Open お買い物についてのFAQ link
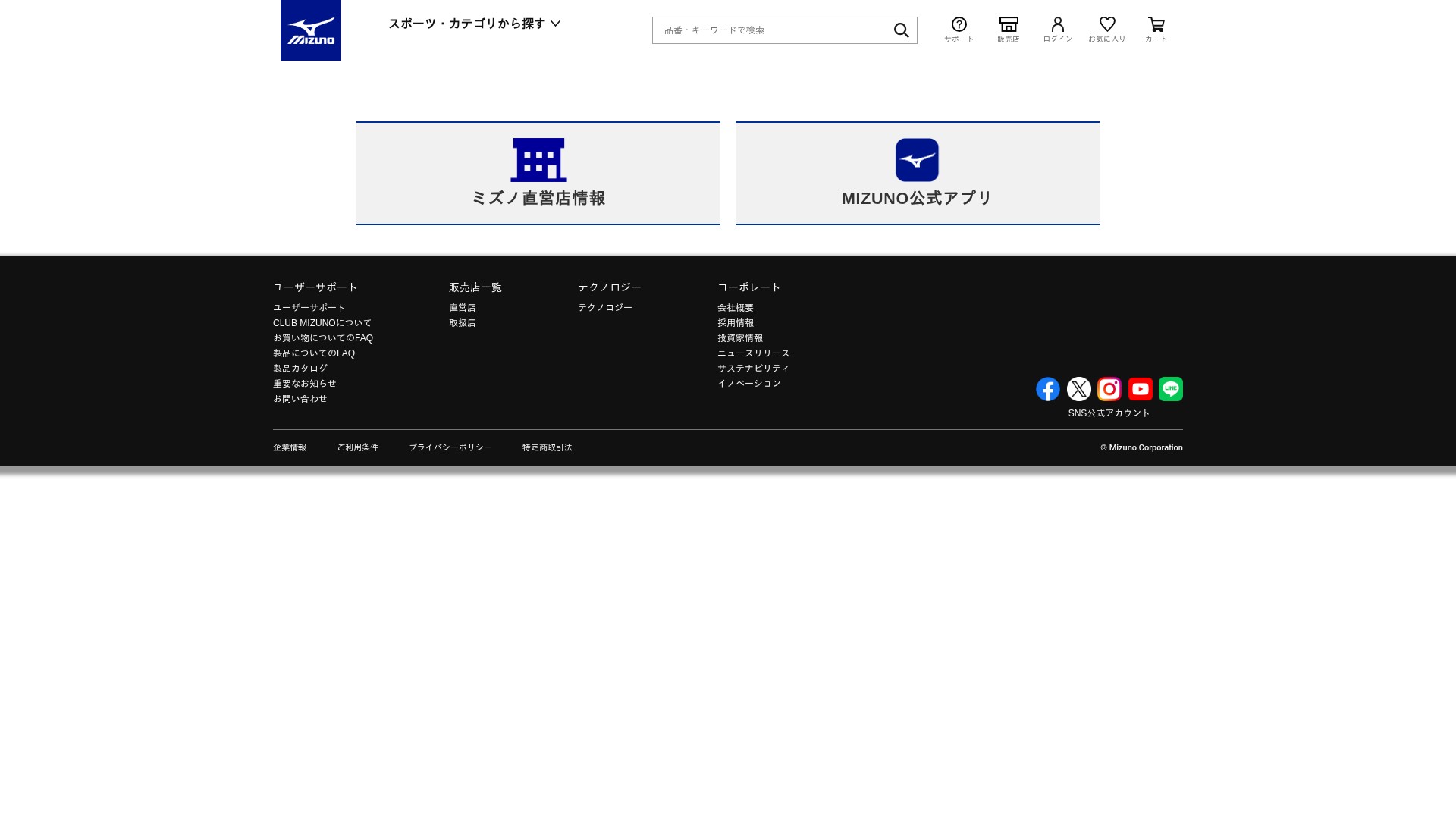This screenshot has width=1456, height=819. [x=323, y=338]
